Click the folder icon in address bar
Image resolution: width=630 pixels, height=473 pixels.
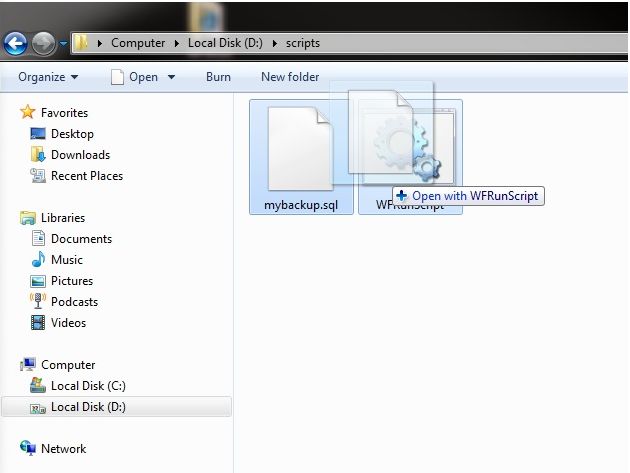point(81,43)
